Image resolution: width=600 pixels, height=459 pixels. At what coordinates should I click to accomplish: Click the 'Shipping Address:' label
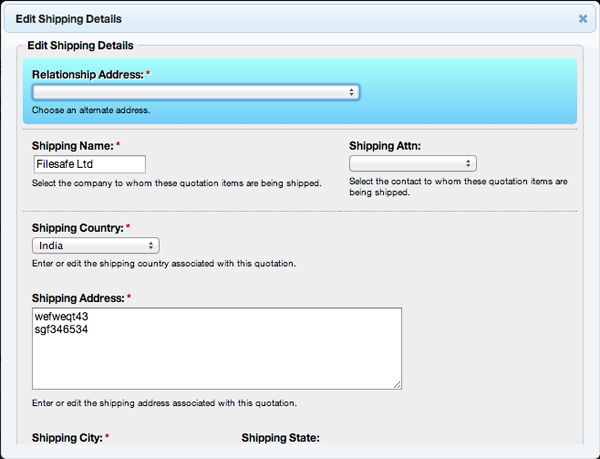click(x=78, y=298)
